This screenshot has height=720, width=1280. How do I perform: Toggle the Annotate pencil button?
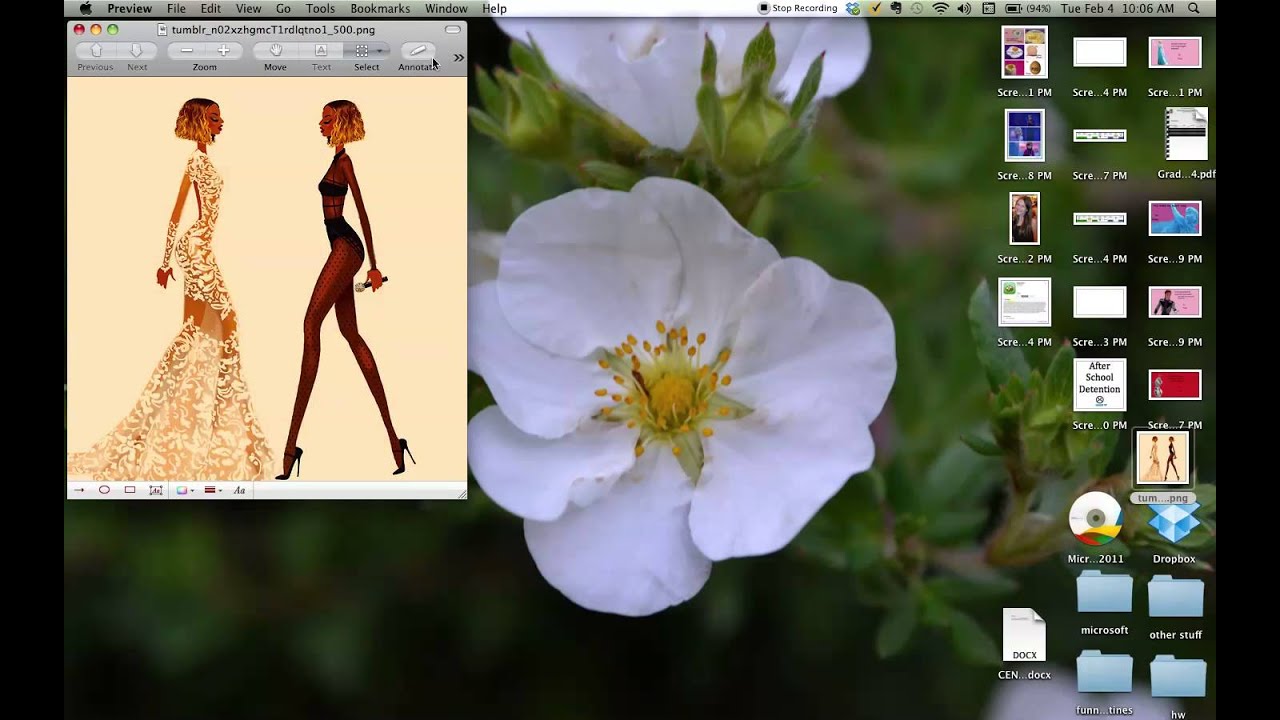coord(418,50)
